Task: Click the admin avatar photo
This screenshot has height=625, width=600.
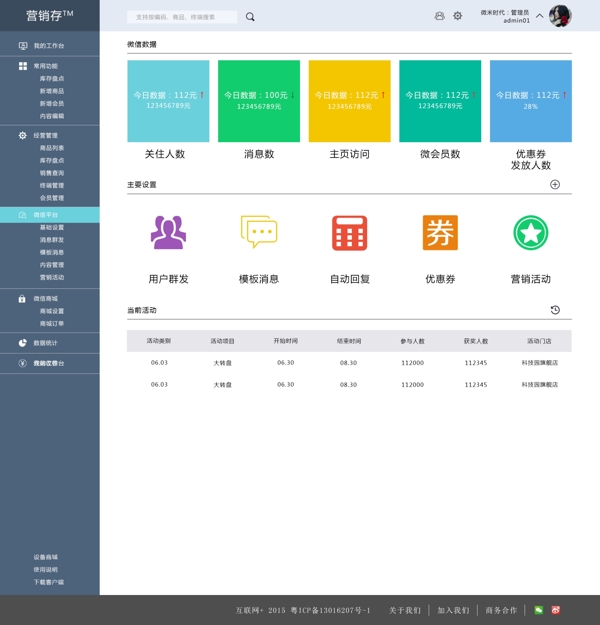Action: [x=560, y=16]
